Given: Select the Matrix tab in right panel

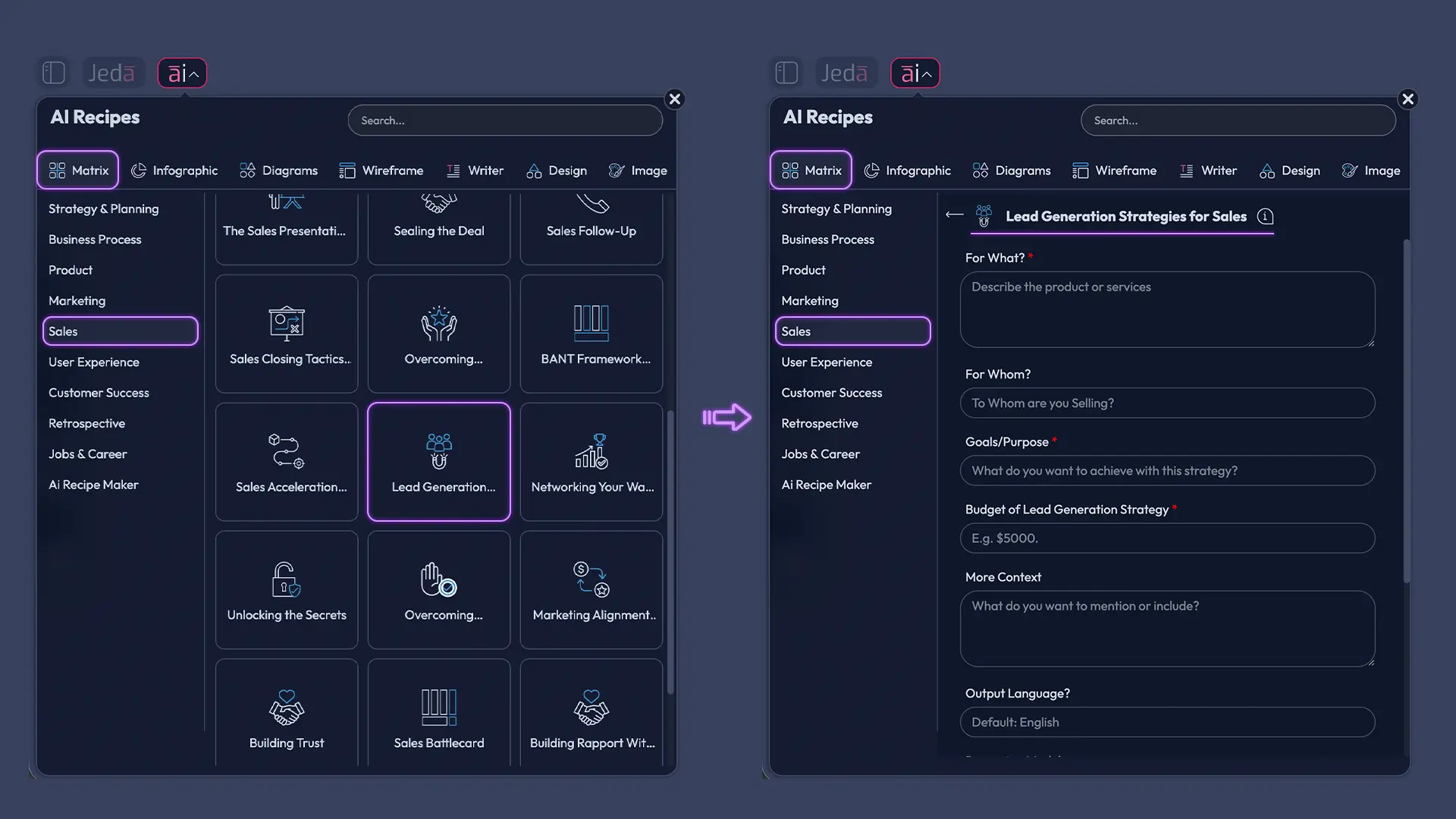Looking at the screenshot, I should (x=811, y=171).
